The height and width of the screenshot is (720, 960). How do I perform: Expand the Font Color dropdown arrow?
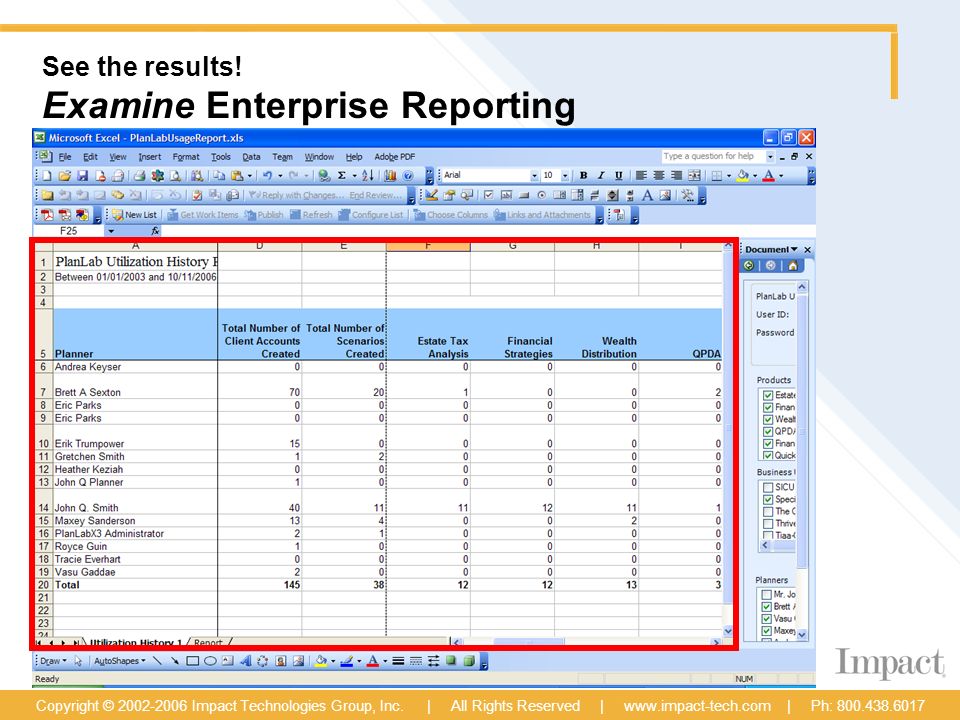pyautogui.click(x=781, y=176)
